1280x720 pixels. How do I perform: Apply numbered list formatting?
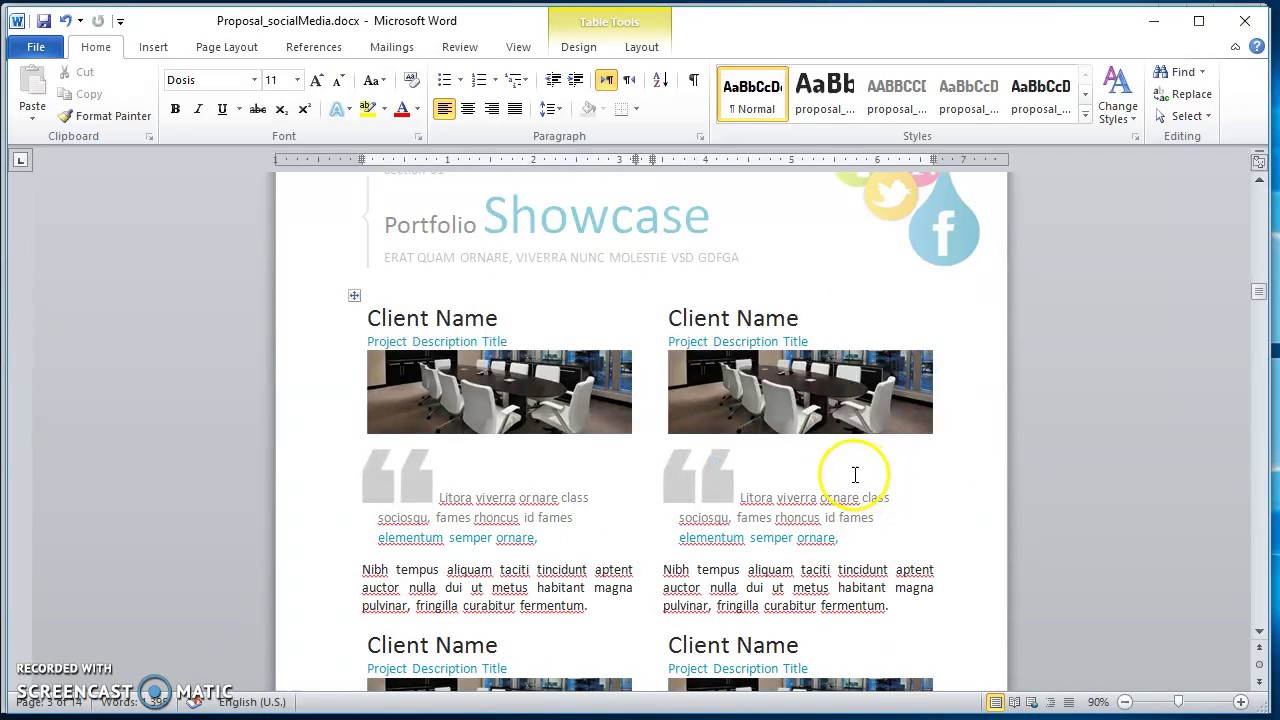[479, 80]
